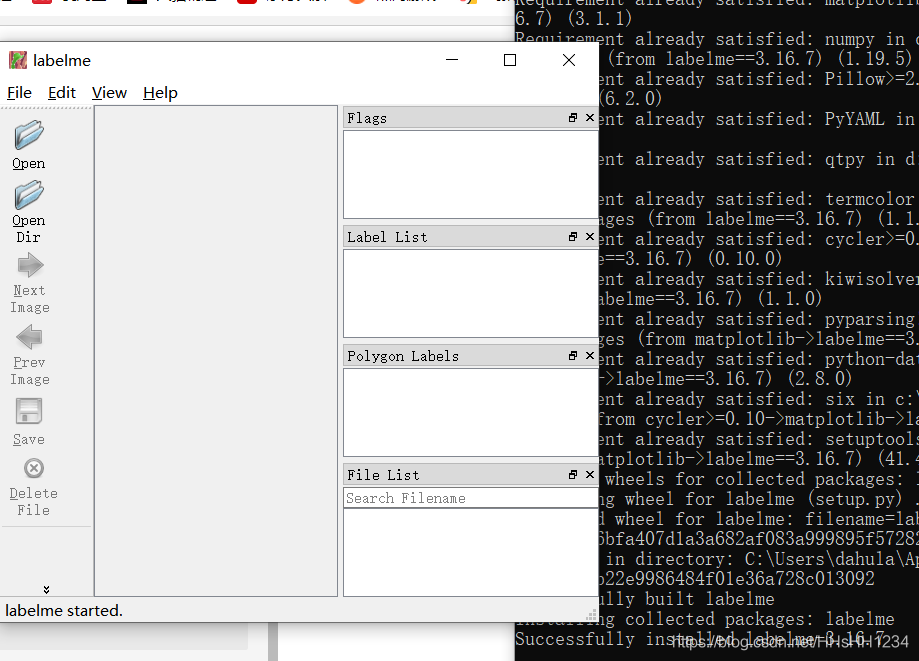Open the View menu
The height and width of the screenshot is (661, 919).
point(109,93)
